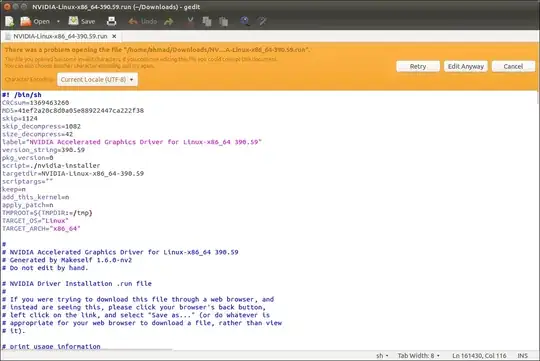Viewport: 540px width, 361px height.
Task: Choose Edit Anyway in the warning bar
Action: [466, 66]
